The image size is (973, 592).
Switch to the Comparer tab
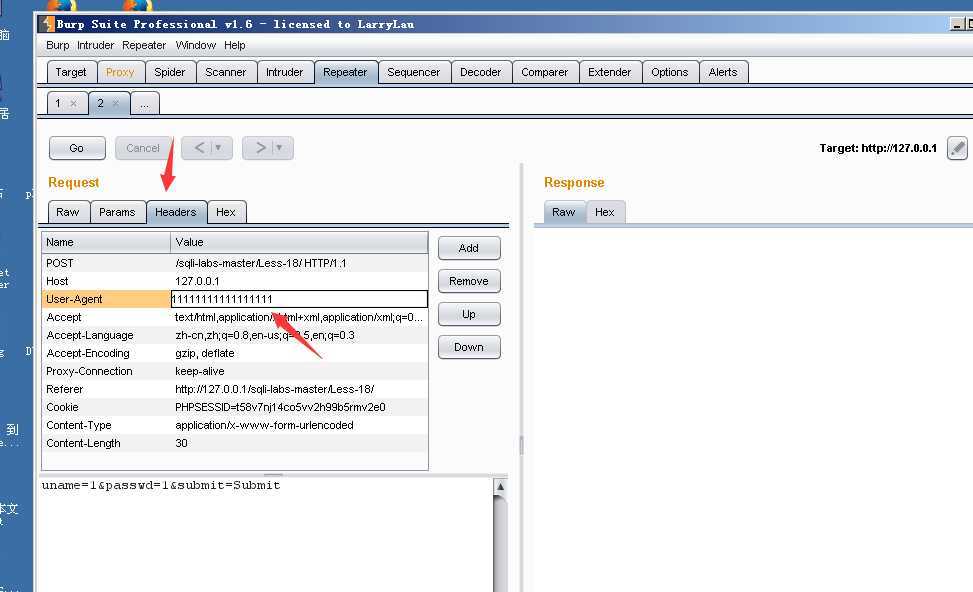point(545,72)
